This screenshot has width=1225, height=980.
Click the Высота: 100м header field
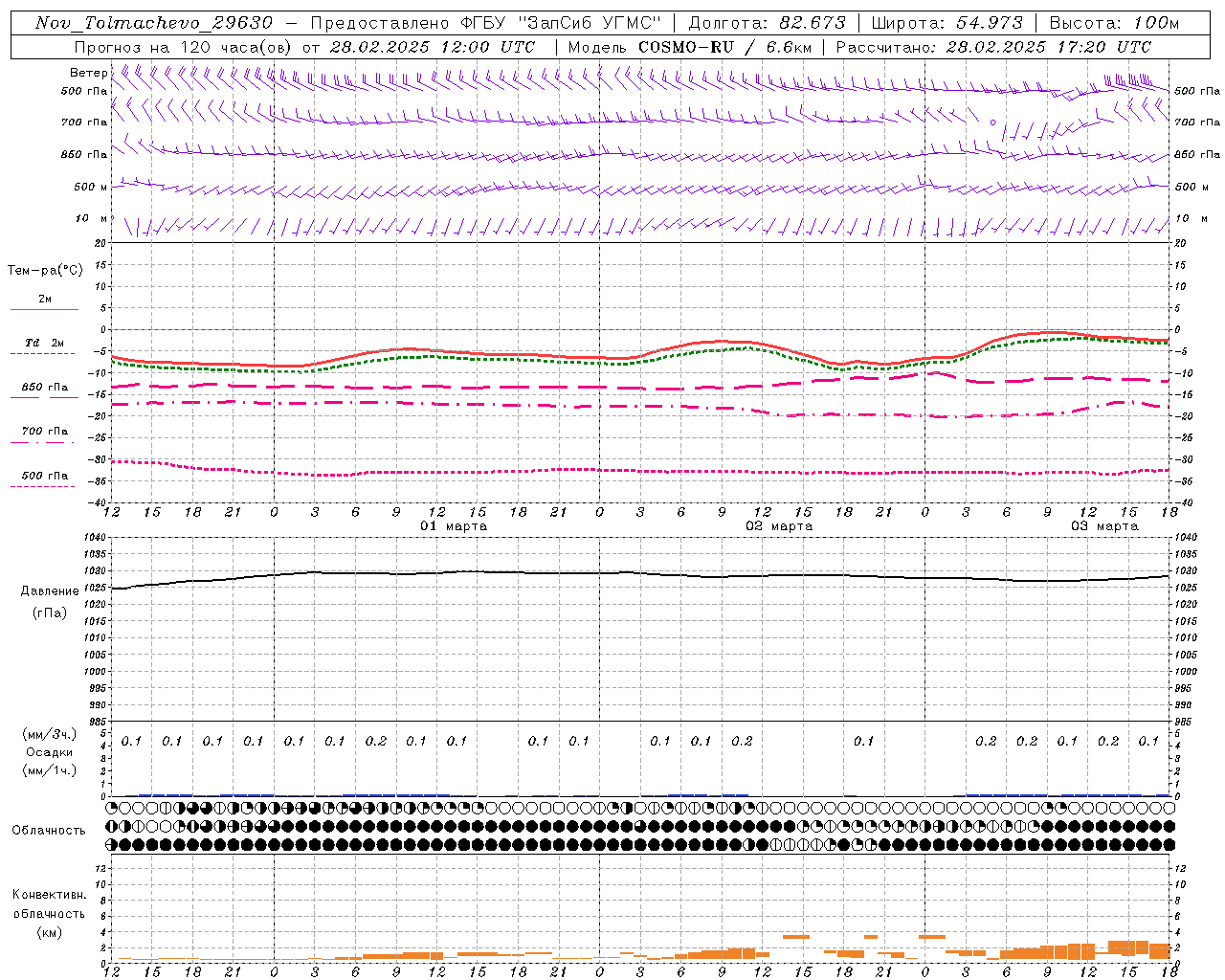coord(1115,23)
